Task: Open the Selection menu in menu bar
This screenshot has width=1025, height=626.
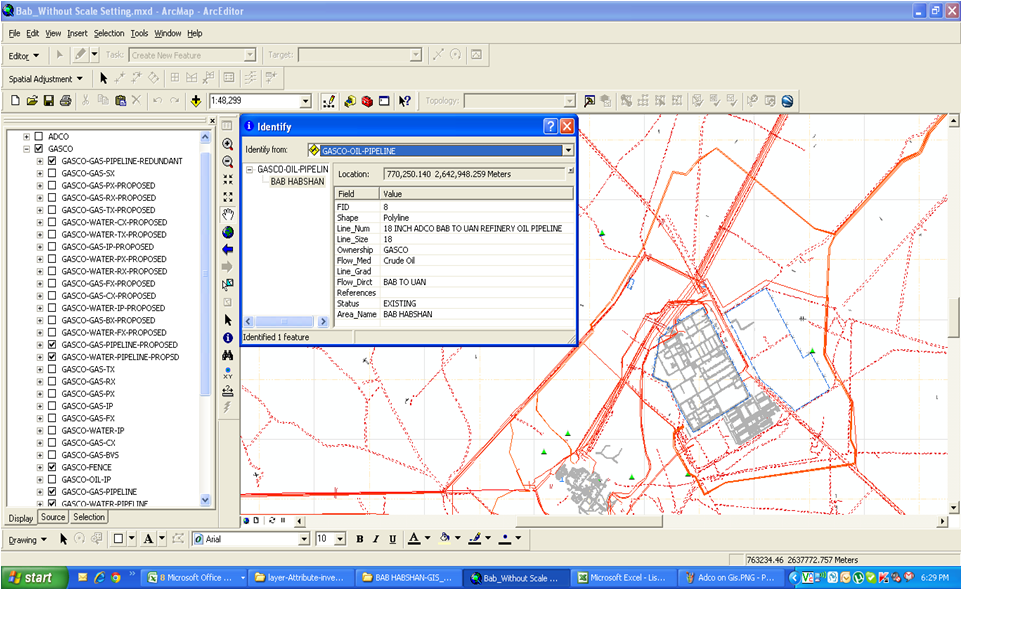Action: (x=109, y=33)
